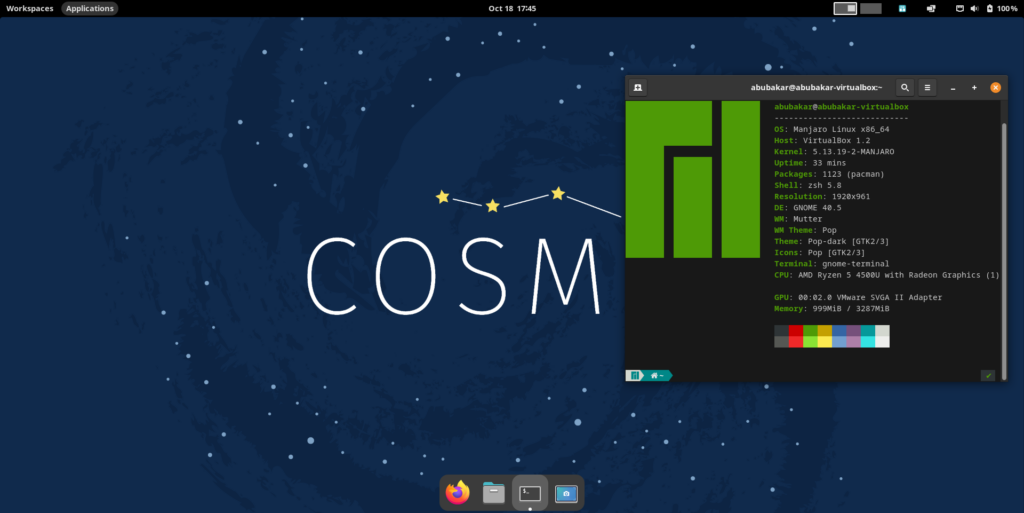Switch to the first workspace thumbnail

tap(845, 8)
